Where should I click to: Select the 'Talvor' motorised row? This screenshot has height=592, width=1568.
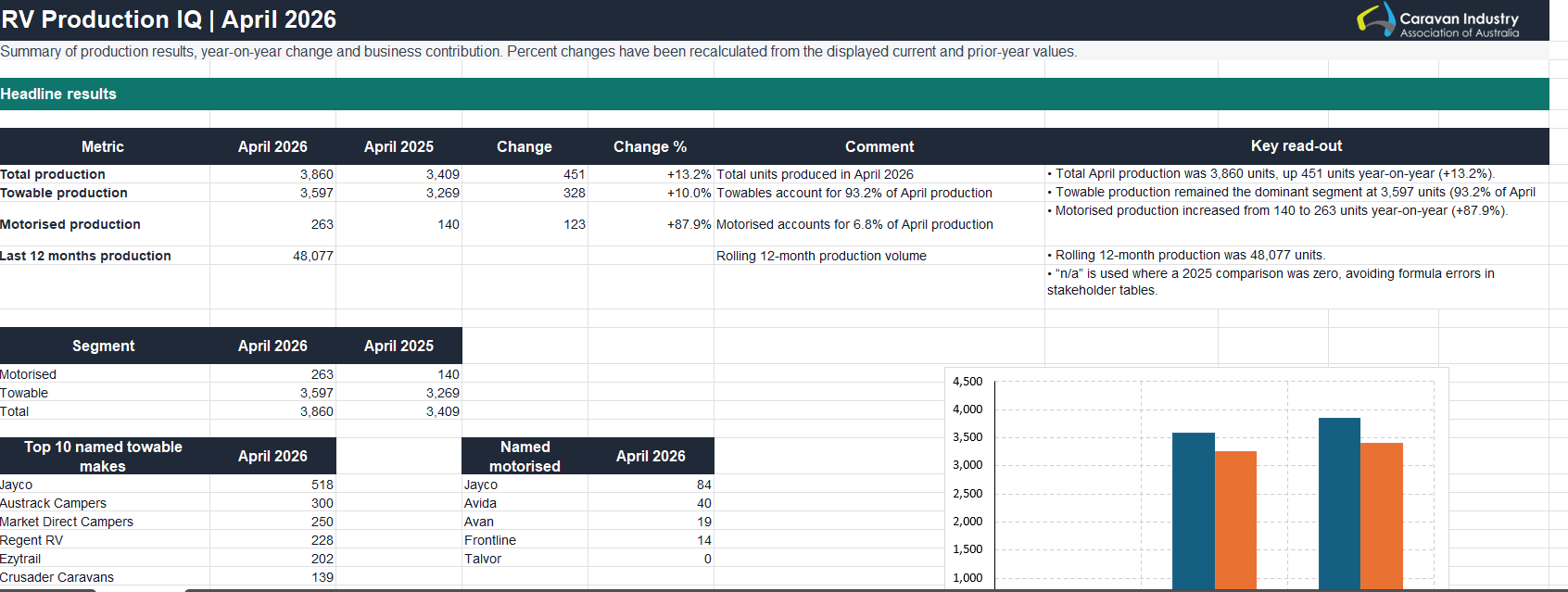[588, 559]
